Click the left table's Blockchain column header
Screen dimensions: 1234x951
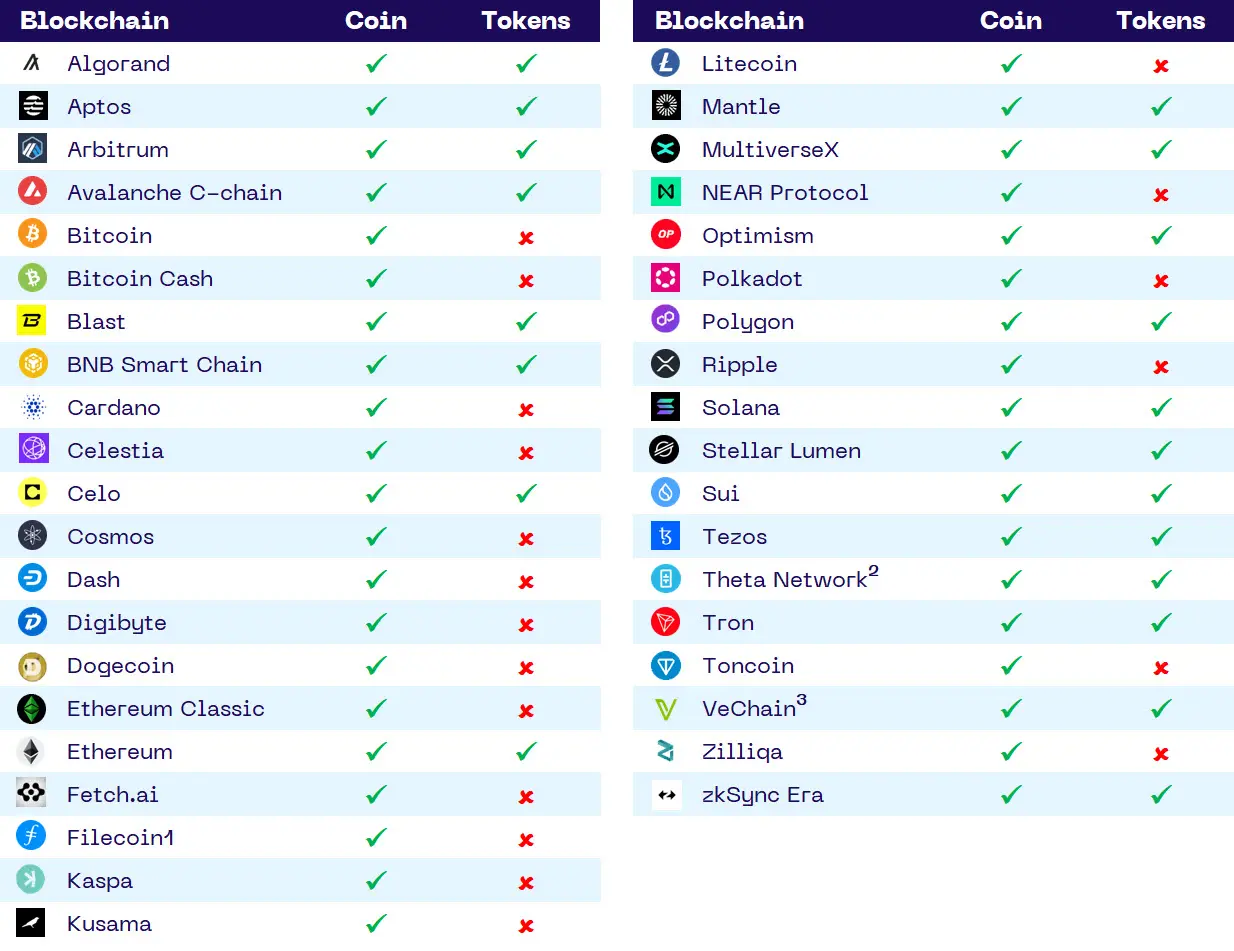(94, 20)
